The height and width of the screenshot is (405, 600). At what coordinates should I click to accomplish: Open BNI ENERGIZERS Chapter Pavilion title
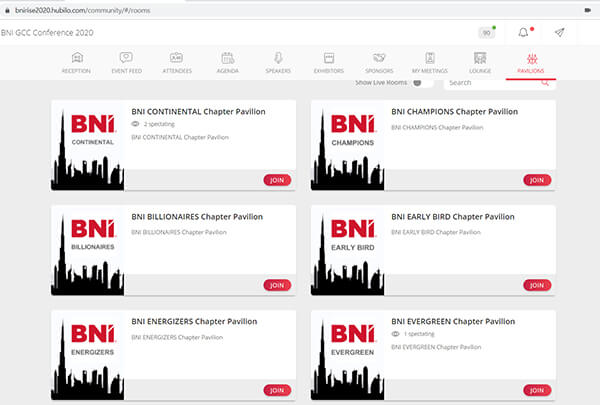[194, 322]
